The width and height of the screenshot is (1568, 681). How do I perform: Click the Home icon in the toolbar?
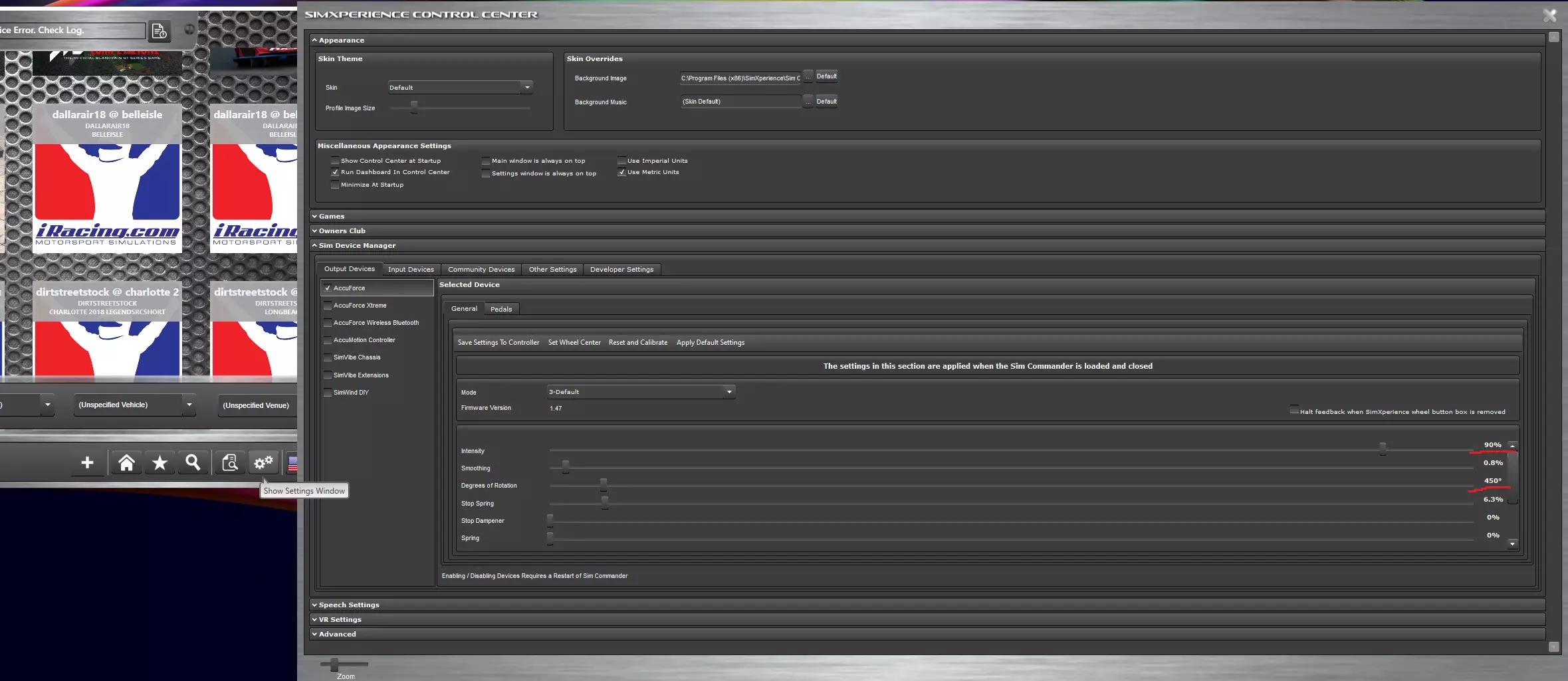point(126,462)
